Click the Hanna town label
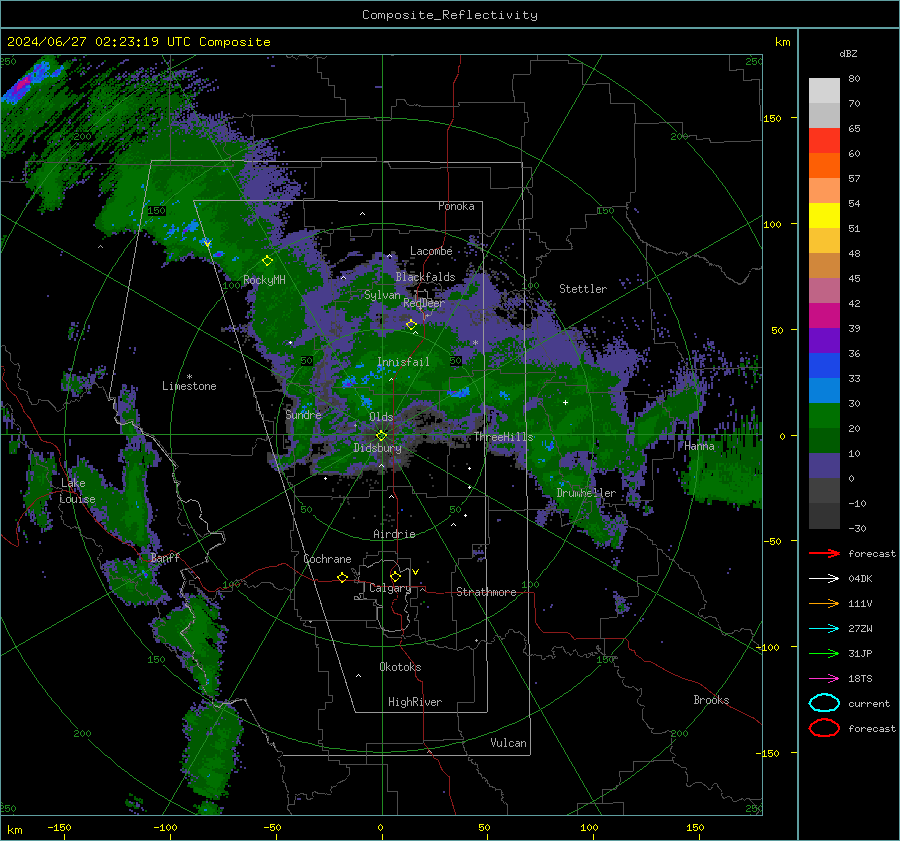 (699, 446)
